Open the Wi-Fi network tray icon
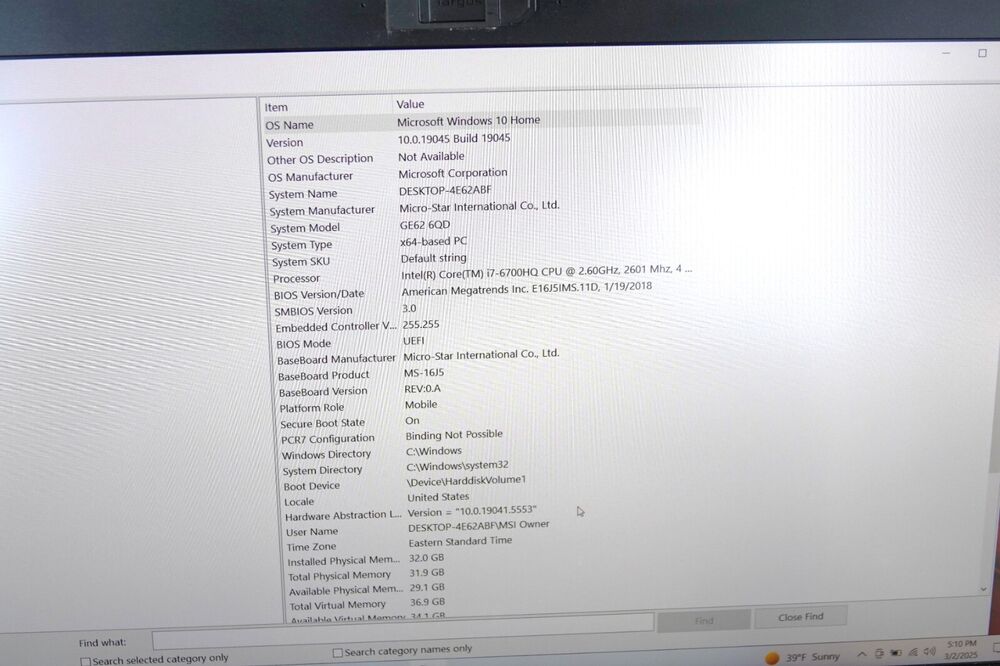 (x=913, y=652)
